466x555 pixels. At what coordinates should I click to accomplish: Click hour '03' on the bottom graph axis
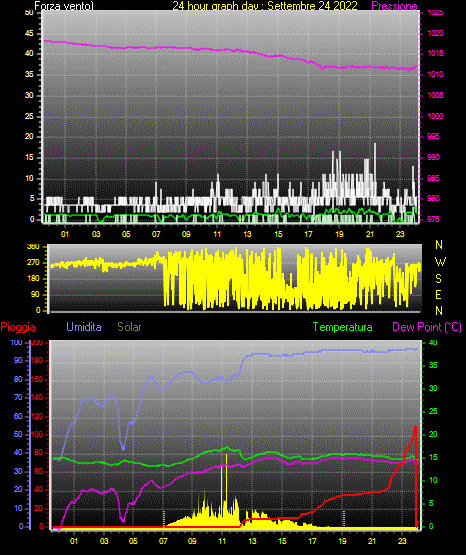(104, 541)
